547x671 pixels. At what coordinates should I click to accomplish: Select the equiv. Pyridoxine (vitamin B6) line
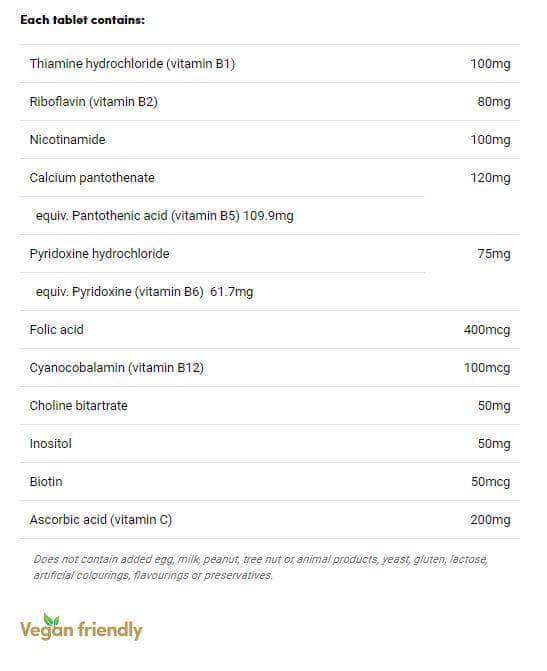144,292
